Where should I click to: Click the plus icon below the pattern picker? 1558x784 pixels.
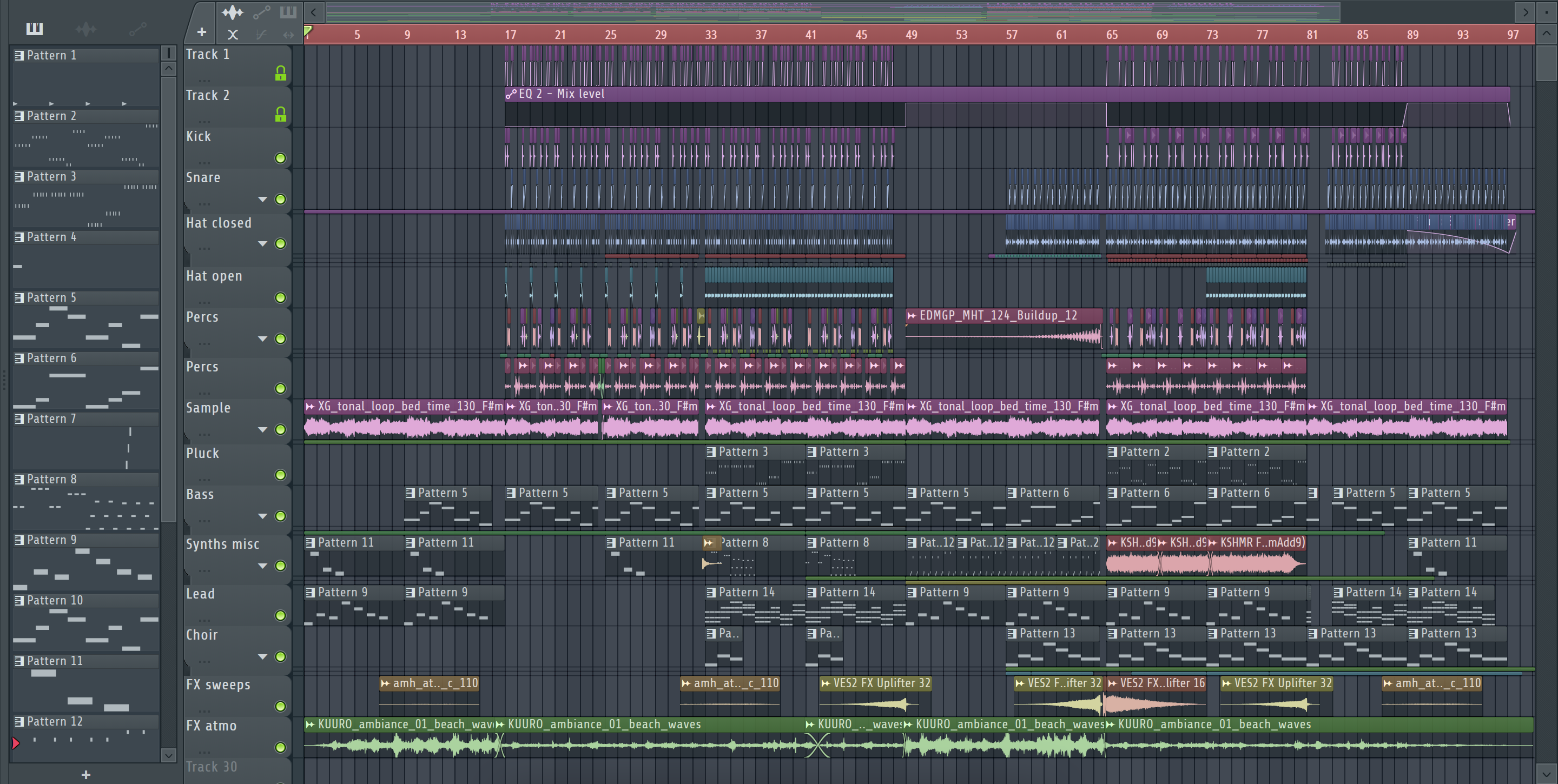pyautogui.click(x=86, y=774)
